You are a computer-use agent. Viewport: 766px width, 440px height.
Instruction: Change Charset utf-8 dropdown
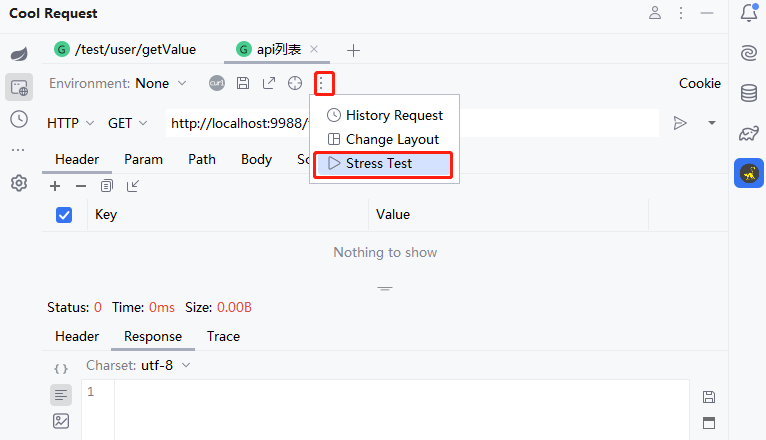165,365
